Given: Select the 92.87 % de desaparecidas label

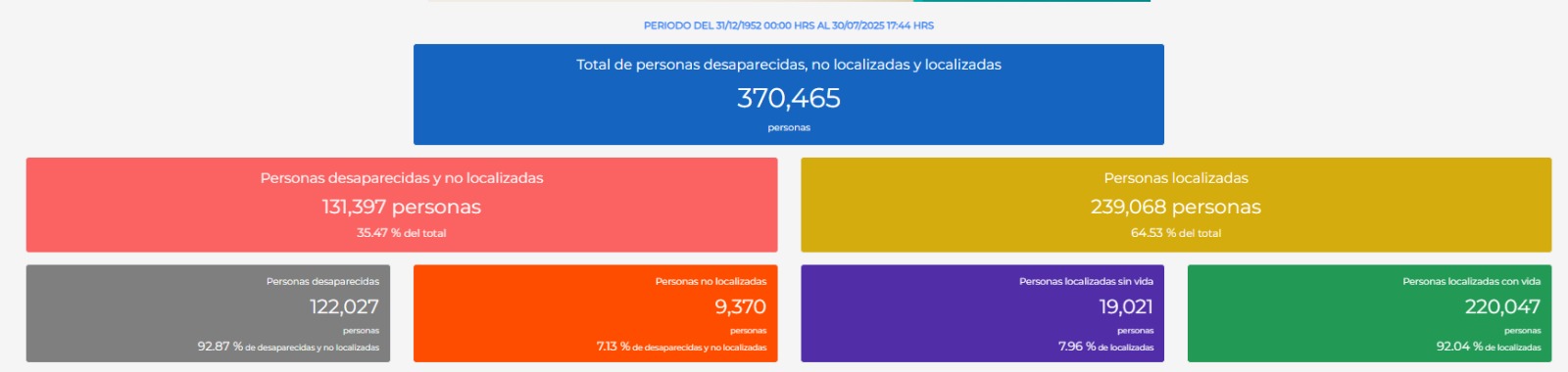Looking at the screenshot, I should (x=288, y=347).
